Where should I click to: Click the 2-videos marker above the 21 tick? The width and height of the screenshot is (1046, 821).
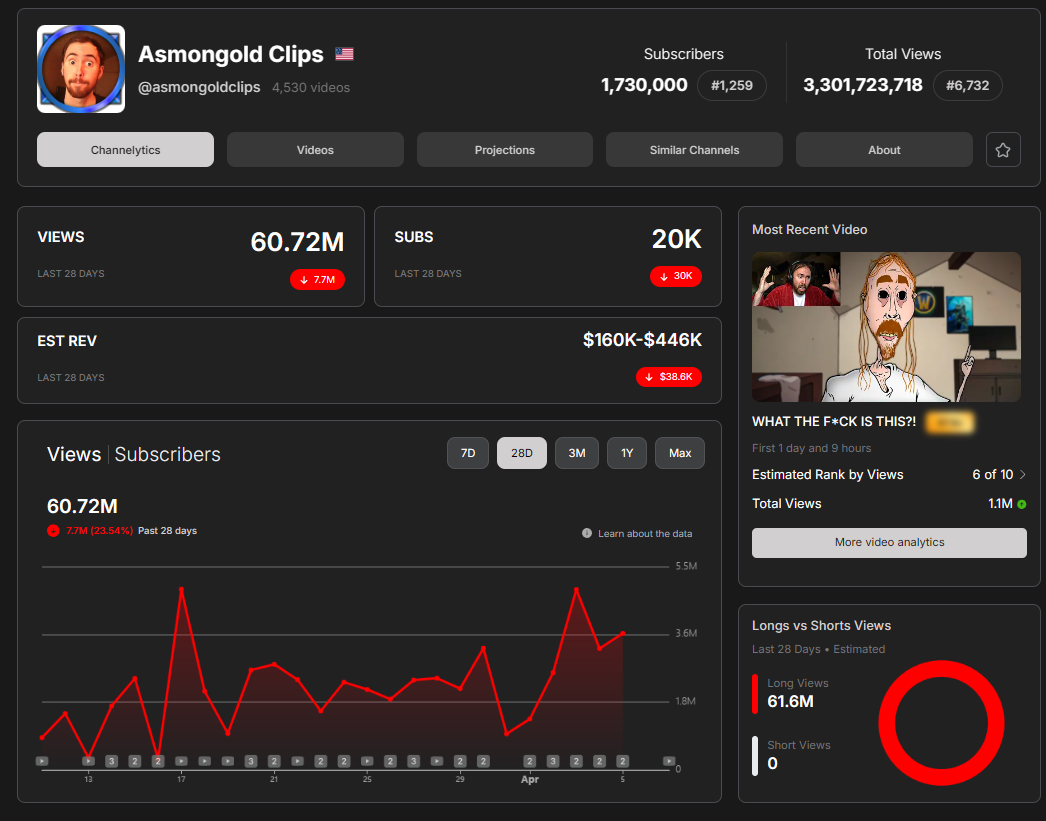point(274,761)
